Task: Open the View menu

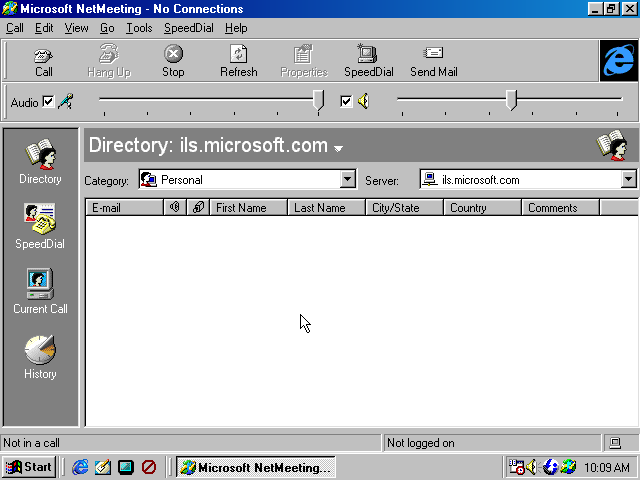Action: 76,28
